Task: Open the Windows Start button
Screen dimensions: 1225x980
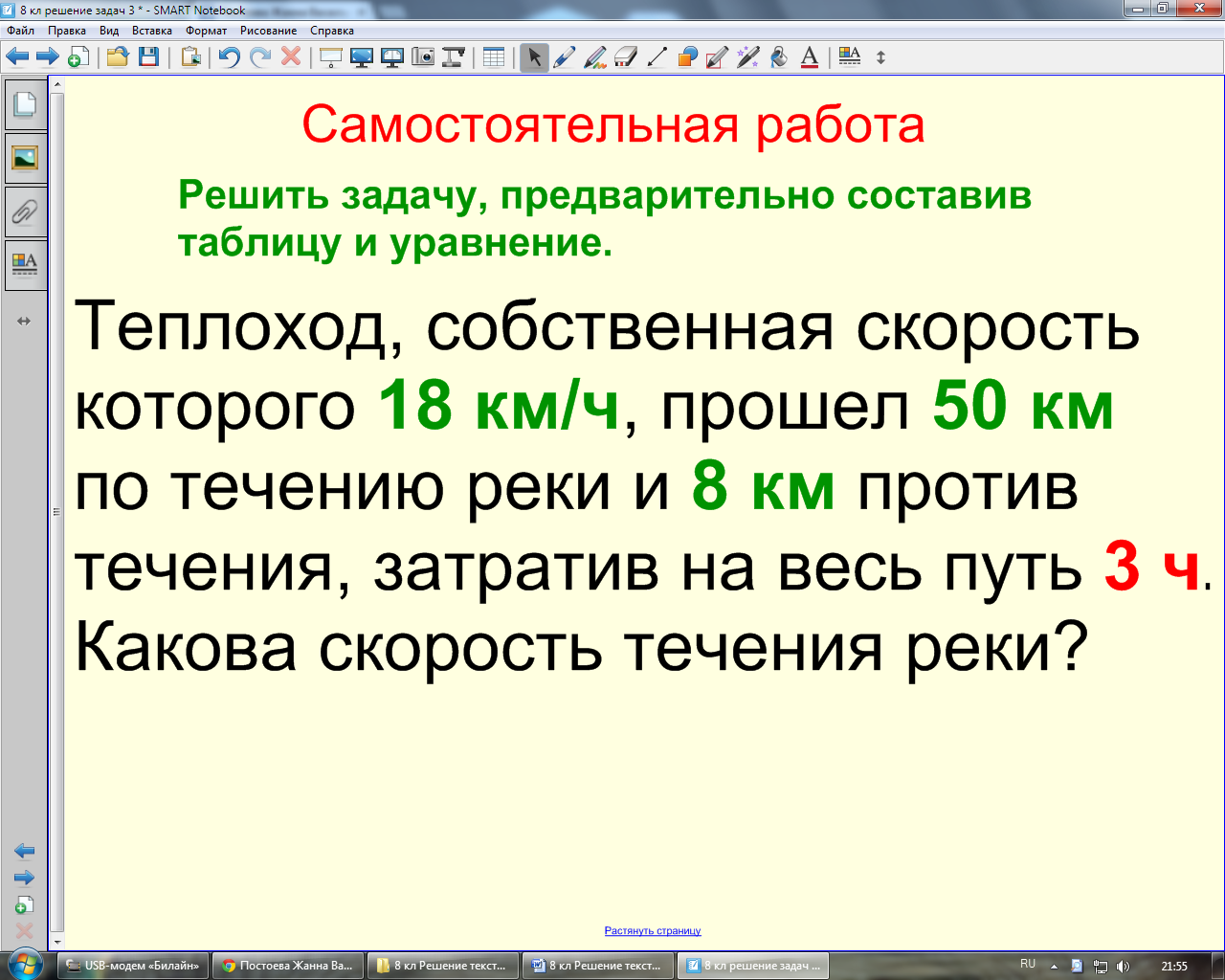Action: (25, 964)
